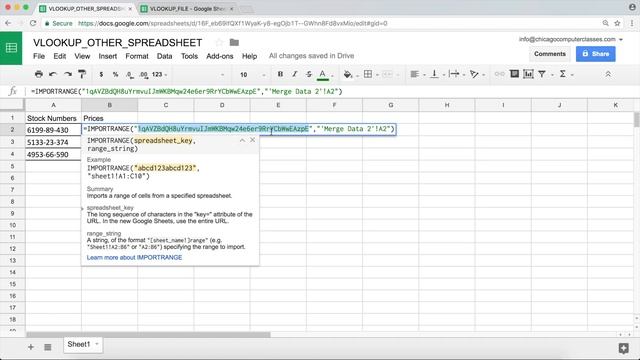Viewport: 640px width, 360px height.
Task: Open the View menu
Action: click(82, 56)
